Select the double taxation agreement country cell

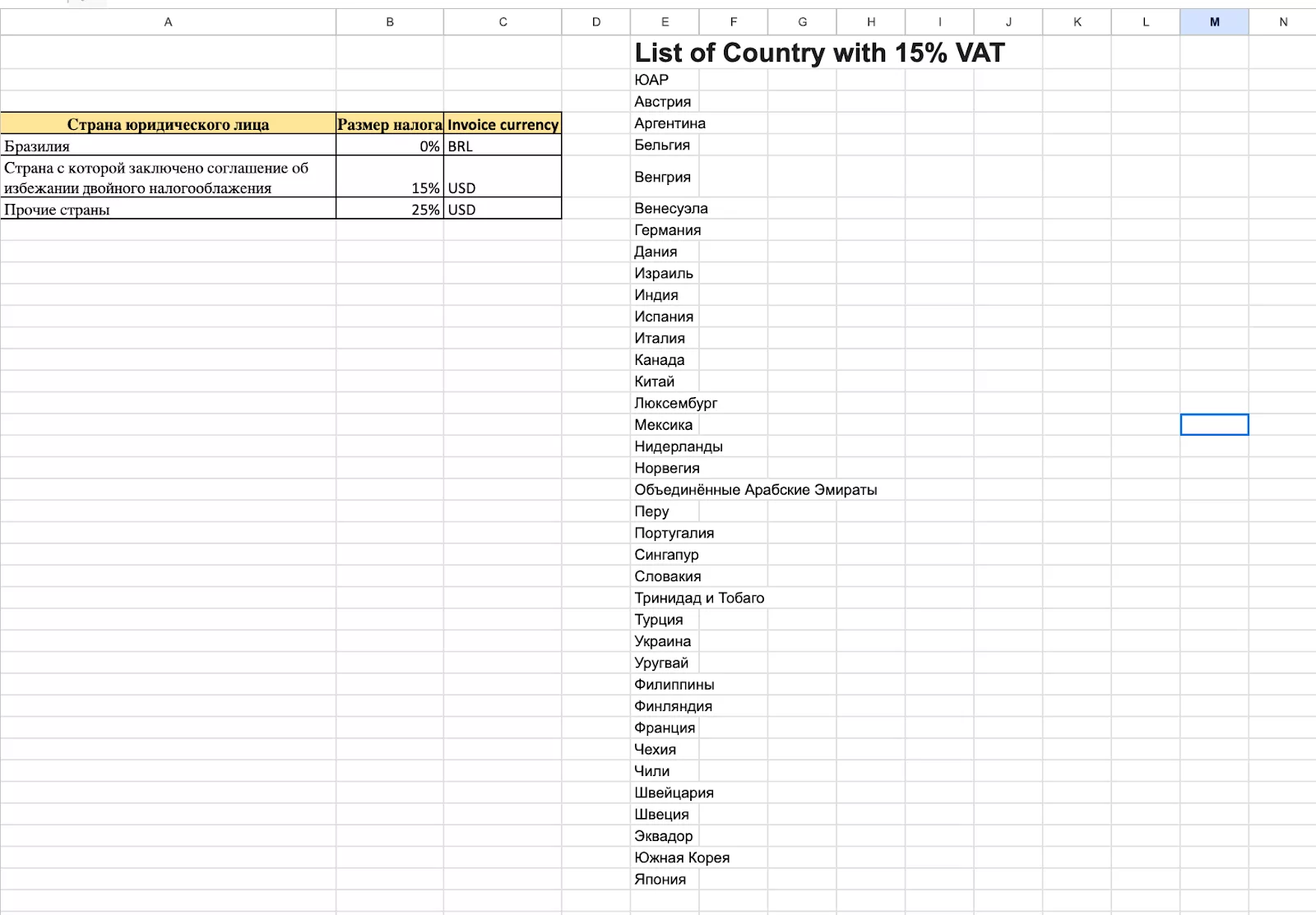click(x=168, y=178)
